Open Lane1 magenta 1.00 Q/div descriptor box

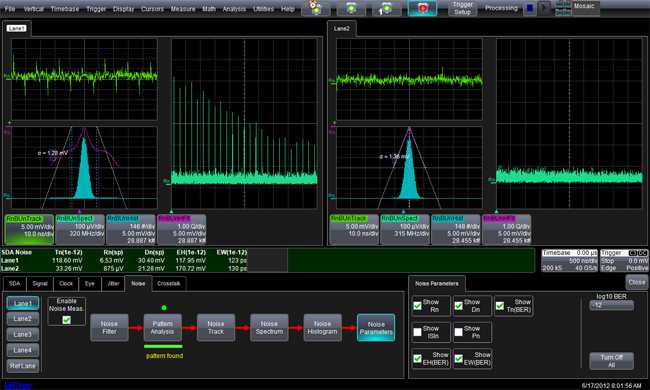point(182,229)
